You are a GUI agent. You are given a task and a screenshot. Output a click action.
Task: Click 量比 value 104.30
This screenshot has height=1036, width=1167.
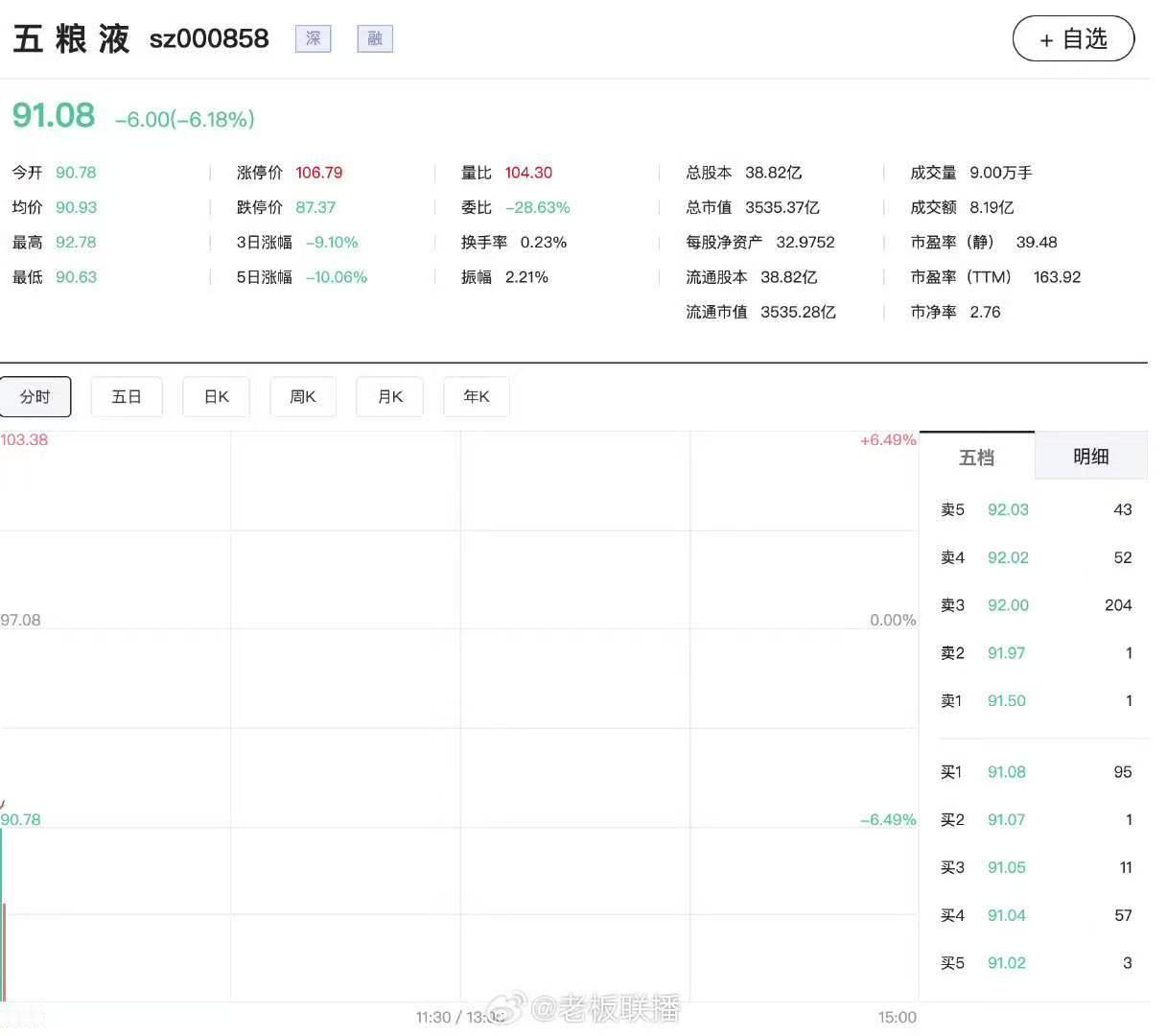pos(528,173)
